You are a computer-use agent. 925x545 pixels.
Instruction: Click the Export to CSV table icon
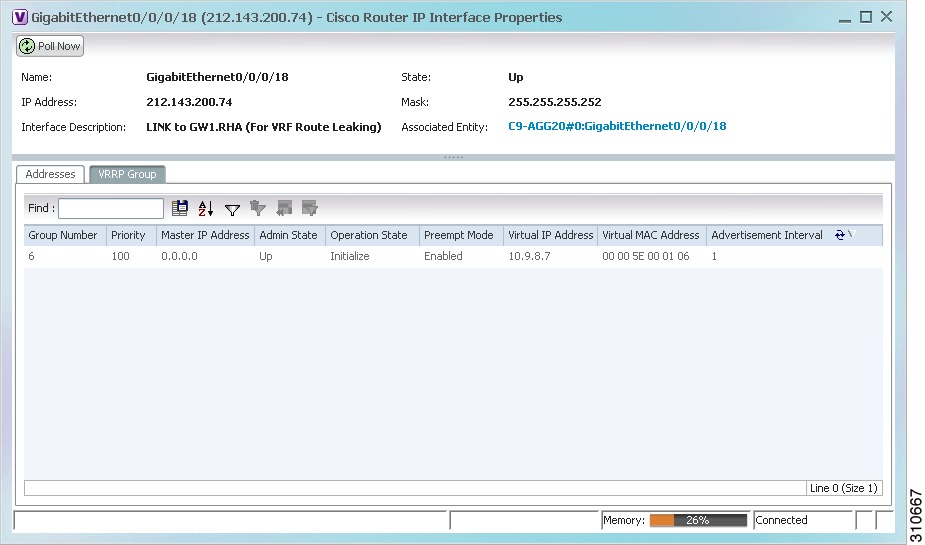179,208
